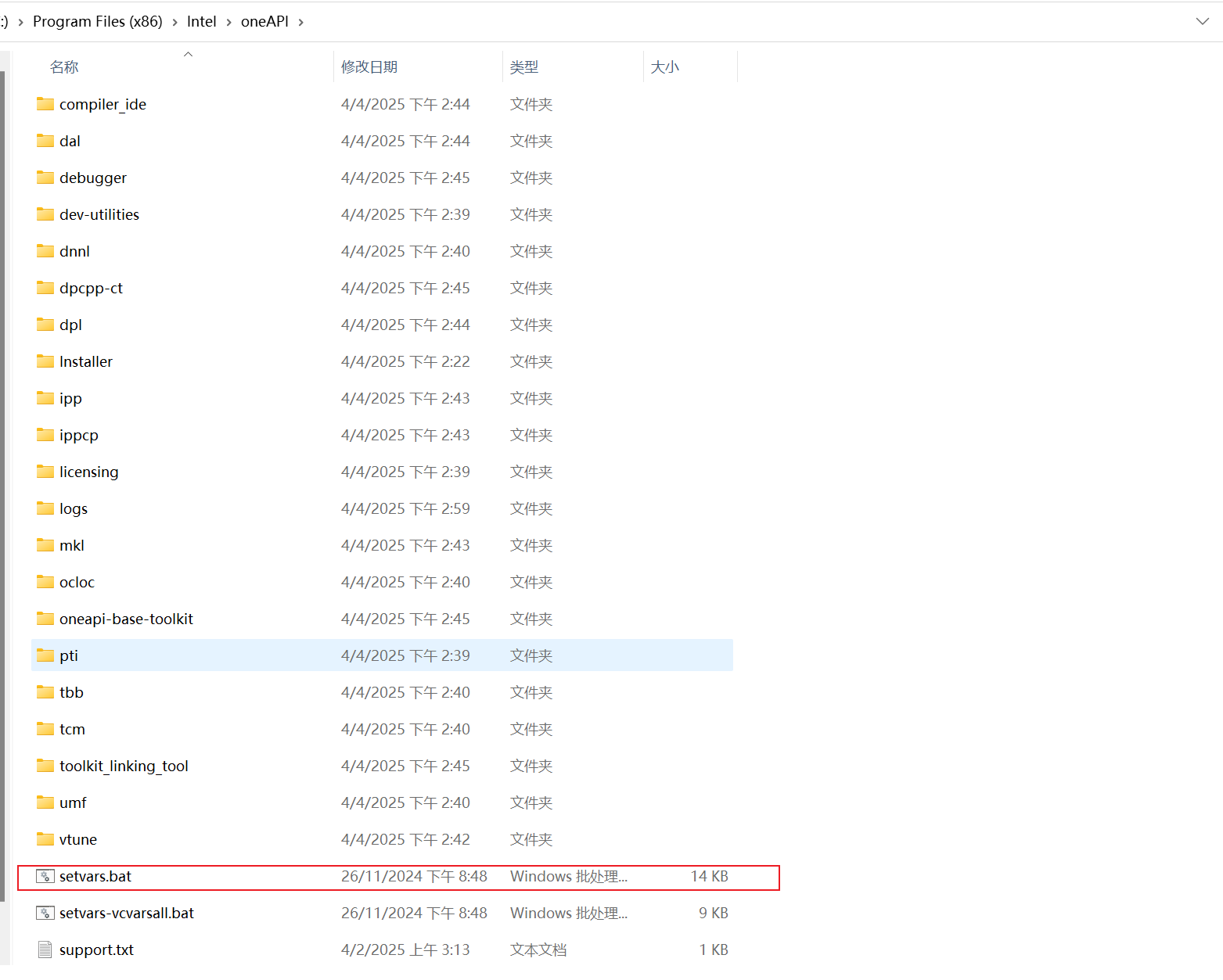Sort by 类型 column header
The image size is (1223, 980).
(524, 67)
